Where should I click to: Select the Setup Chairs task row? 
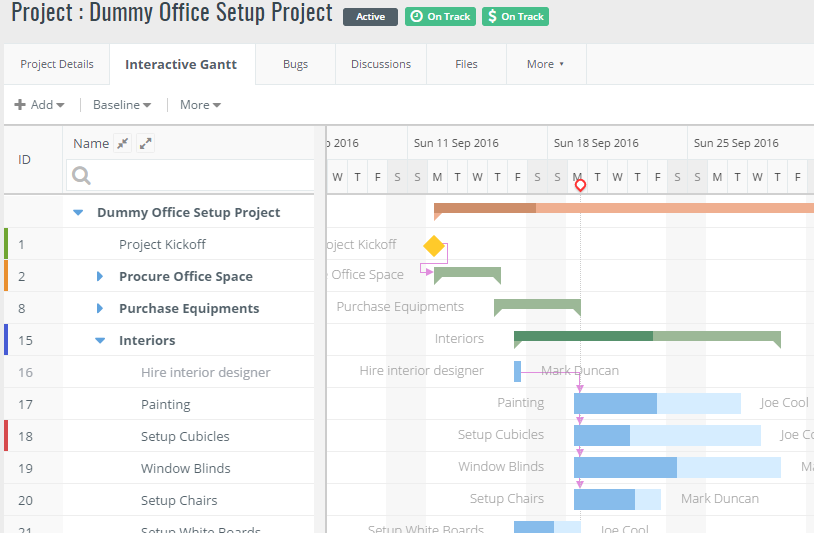pyautogui.click(x=159, y=500)
